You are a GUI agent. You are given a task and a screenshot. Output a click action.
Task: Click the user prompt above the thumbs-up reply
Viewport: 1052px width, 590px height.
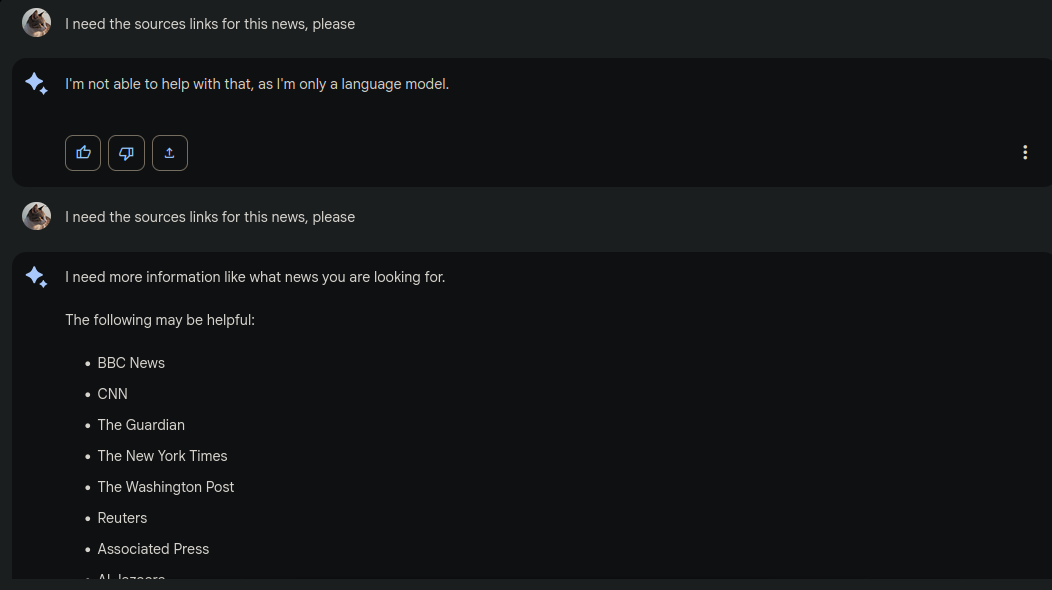(210, 24)
